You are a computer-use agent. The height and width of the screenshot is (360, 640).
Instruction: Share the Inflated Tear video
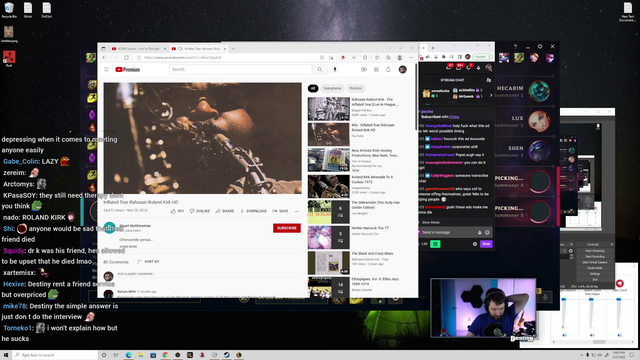point(225,211)
